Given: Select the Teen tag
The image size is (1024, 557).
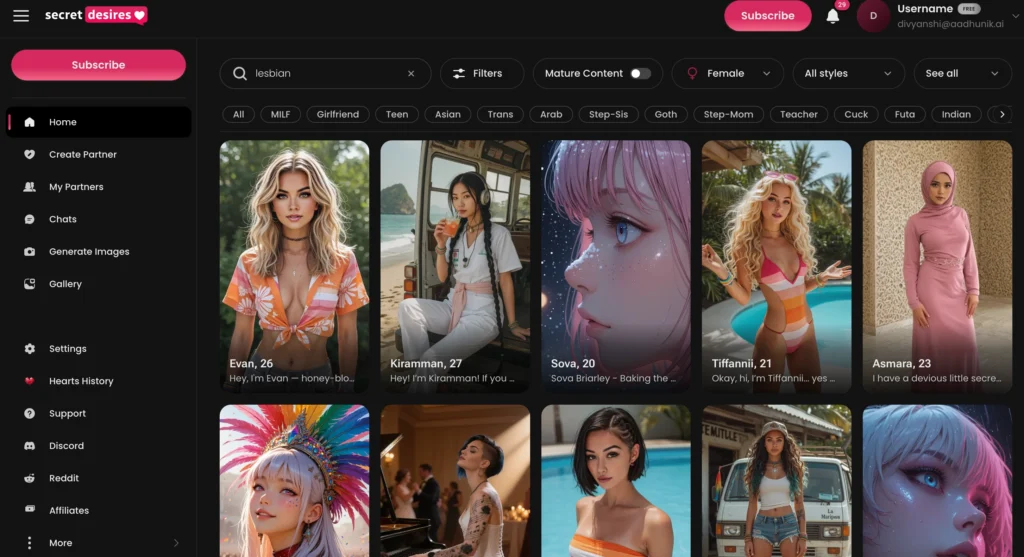Looking at the screenshot, I should (x=396, y=114).
